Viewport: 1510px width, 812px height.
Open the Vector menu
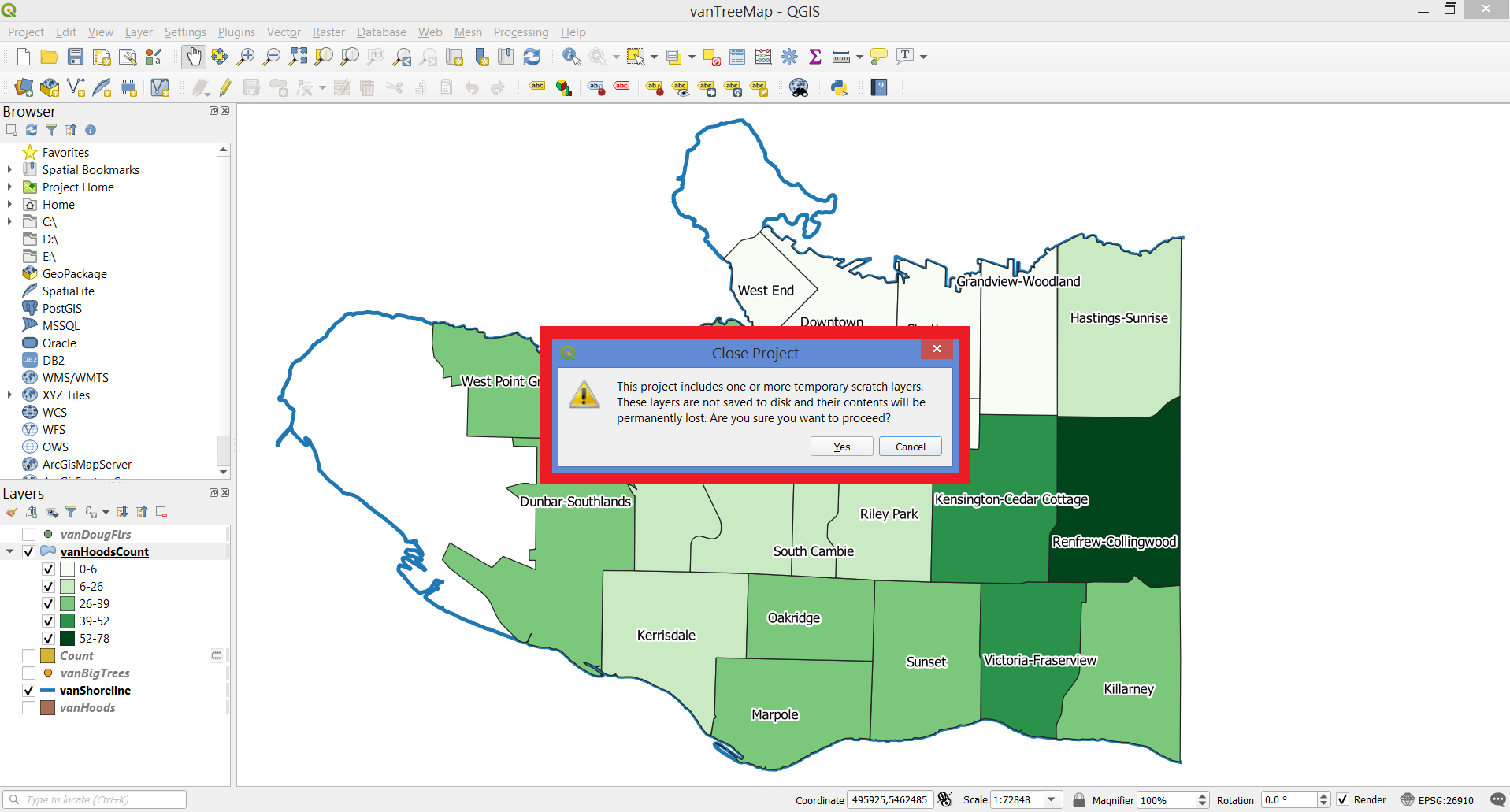[x=284, y=32]
